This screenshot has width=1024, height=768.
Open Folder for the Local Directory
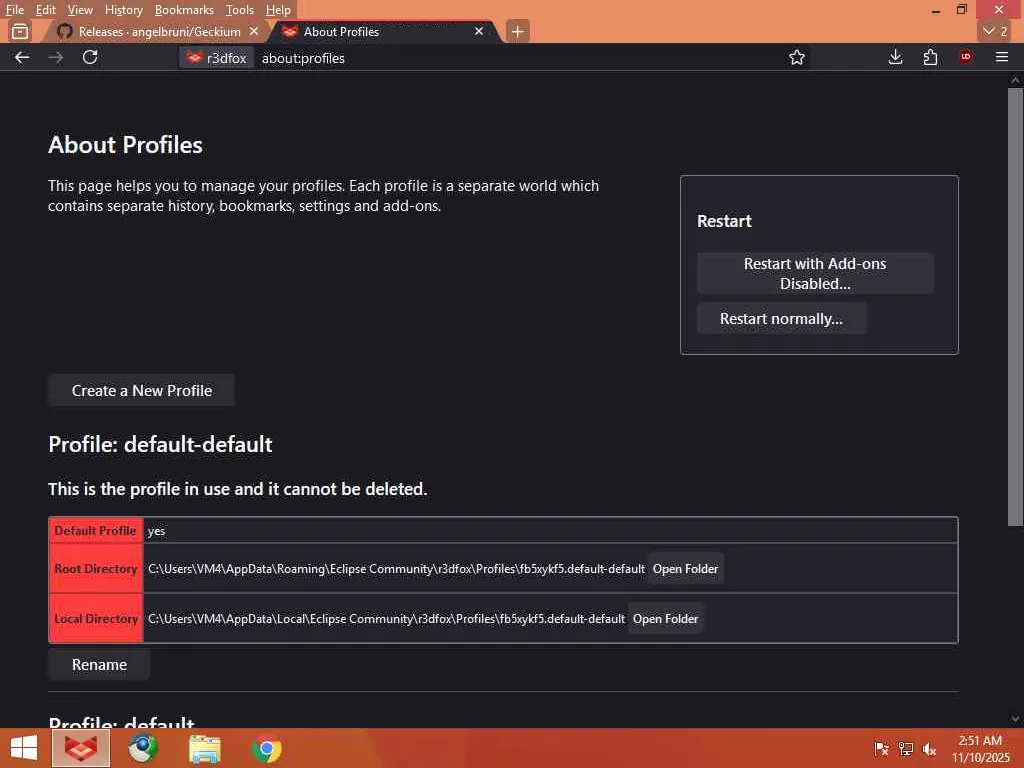665,618
